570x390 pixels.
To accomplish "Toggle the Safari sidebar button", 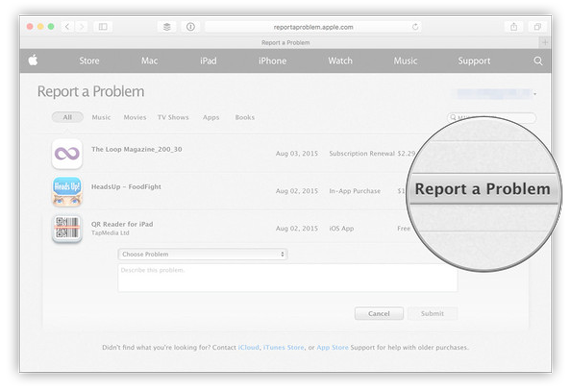I will [103, 27].
